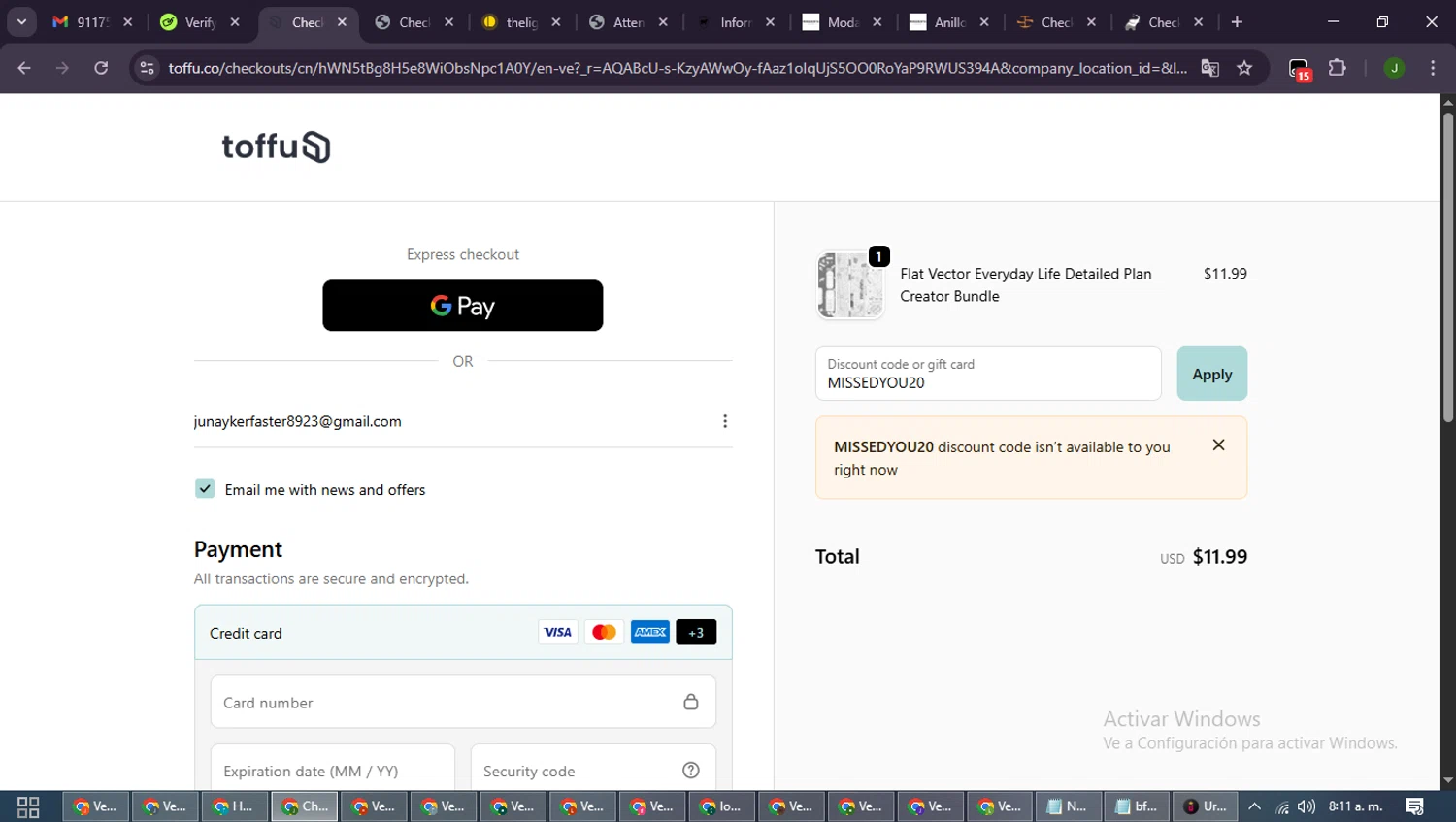Open the email options three-dot menu
The height and width of the screenshot is (822, 1456).
click(725, 421)
